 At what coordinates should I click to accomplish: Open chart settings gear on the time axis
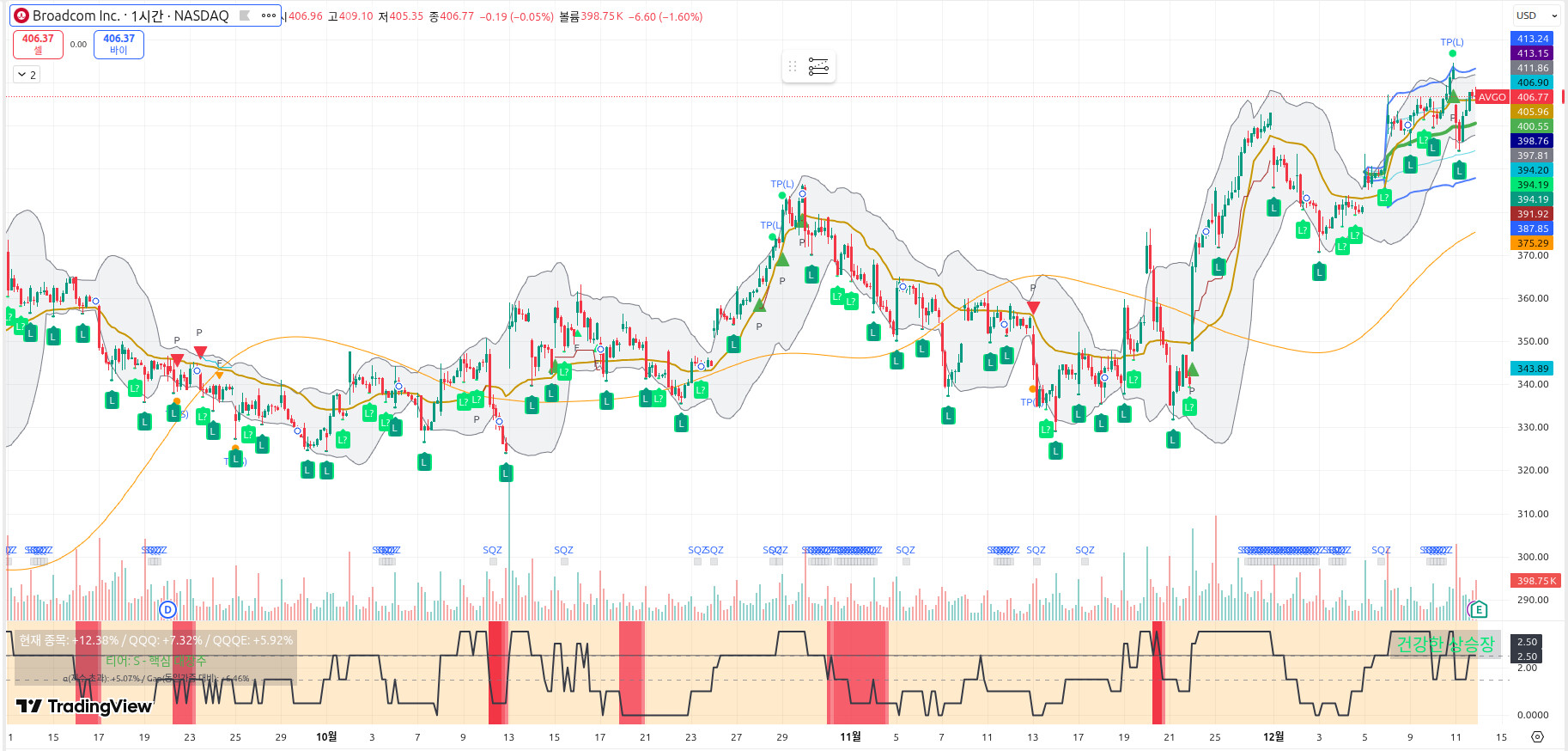1537,736
